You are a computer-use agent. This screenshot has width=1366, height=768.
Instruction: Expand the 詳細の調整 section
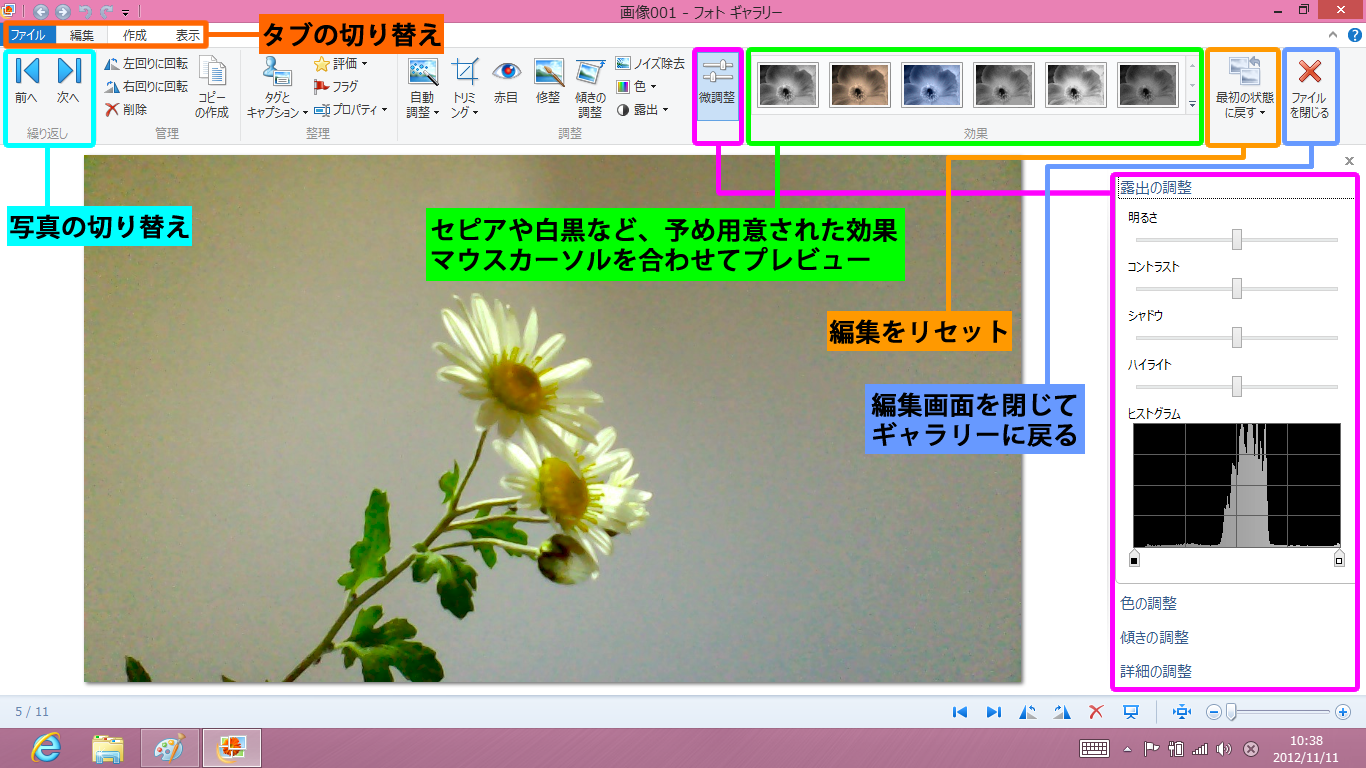1156,672
